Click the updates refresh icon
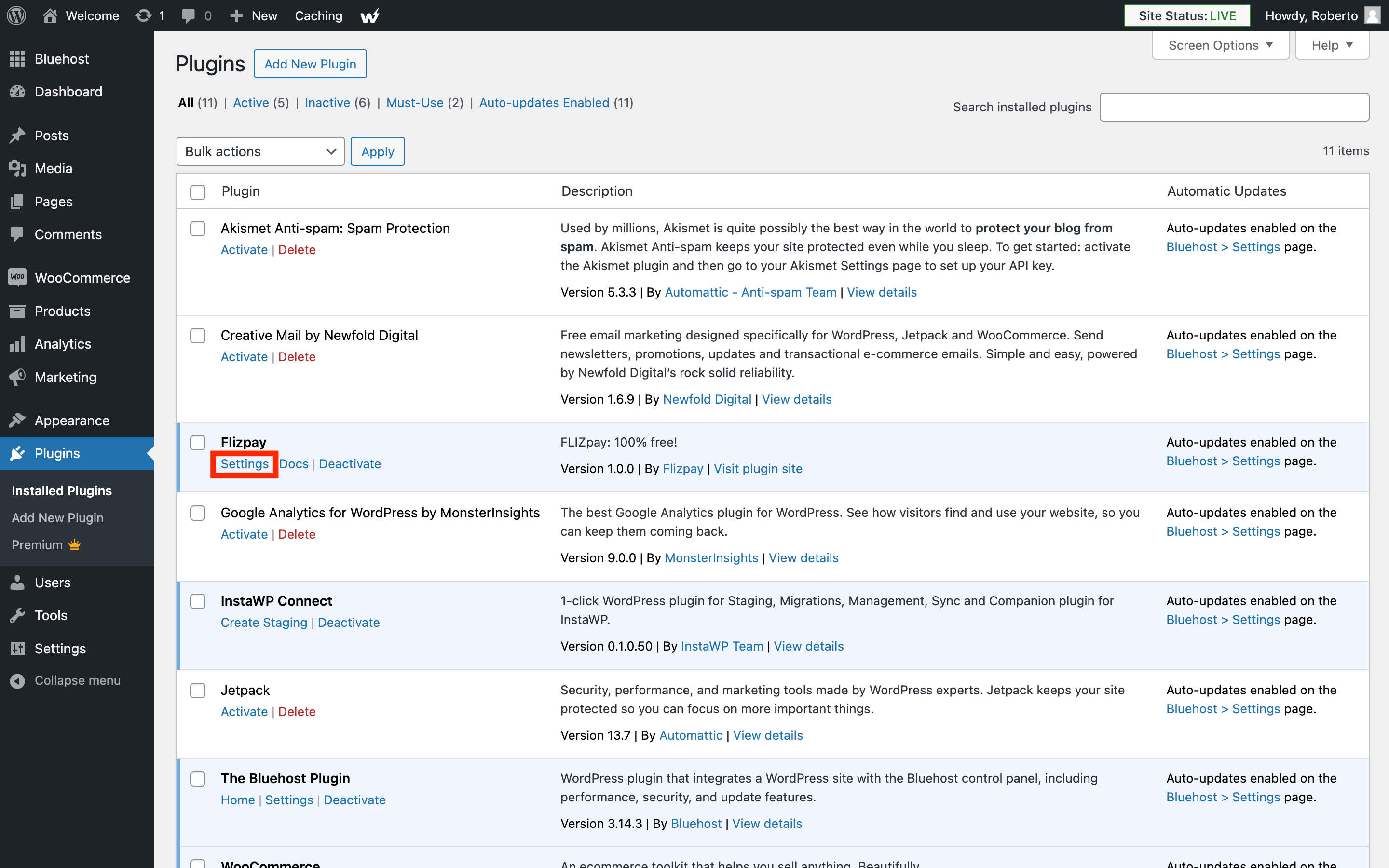Screen dimensions: 1389x868 (144, 15)
